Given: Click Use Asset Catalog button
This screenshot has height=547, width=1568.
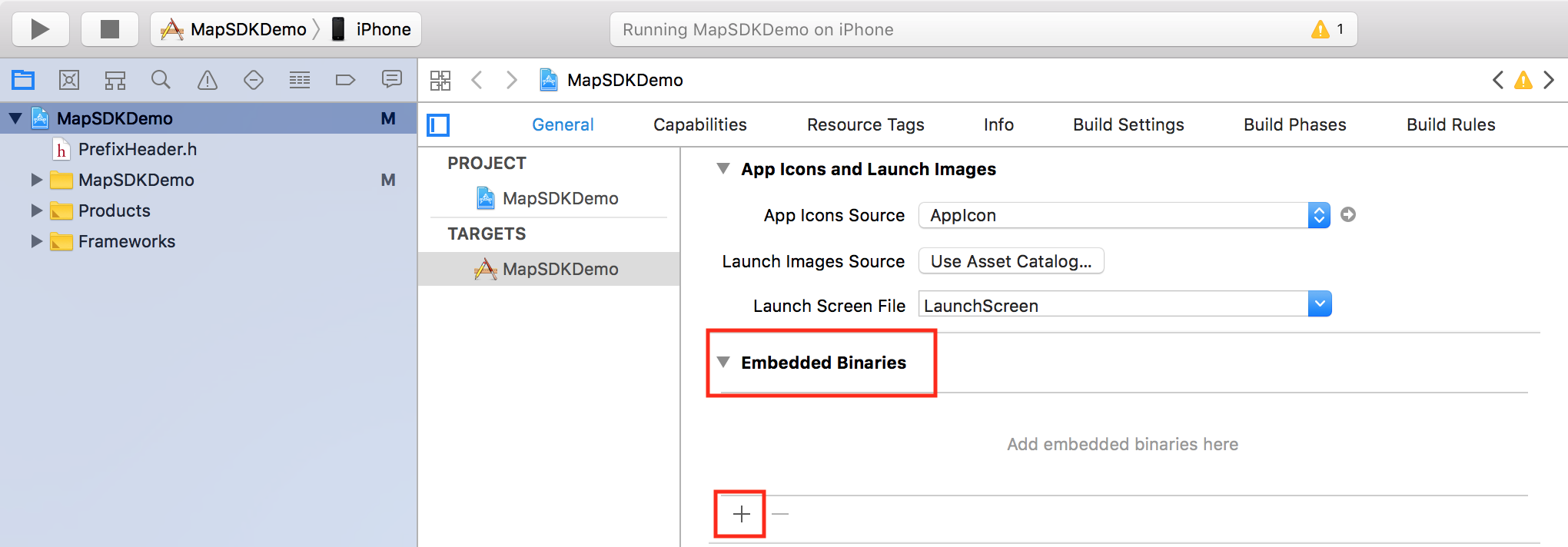Looking at the screenshot, I should coord(1011,261).
